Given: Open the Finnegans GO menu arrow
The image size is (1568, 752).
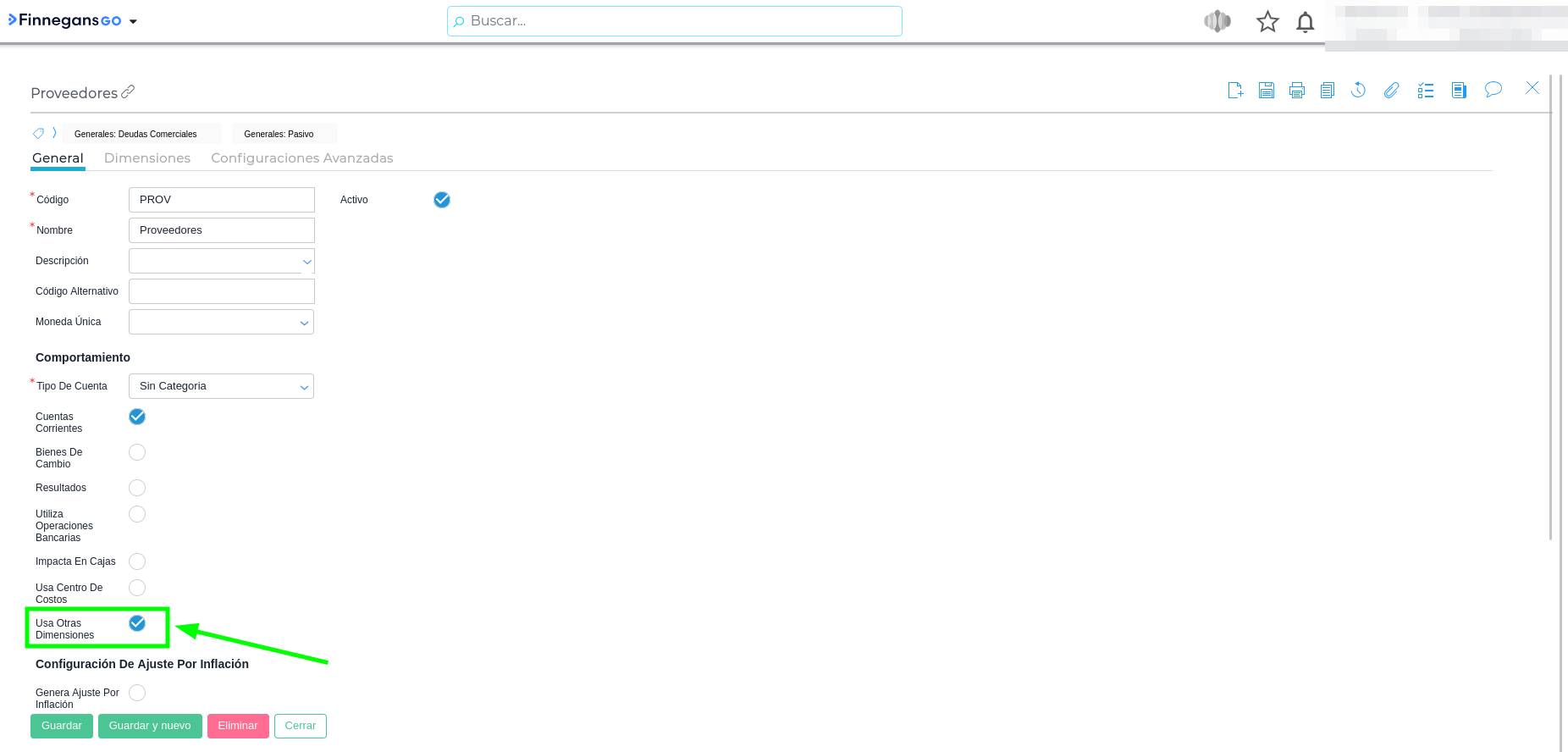Looking at the screenshot, I should (x=133, y=22).
